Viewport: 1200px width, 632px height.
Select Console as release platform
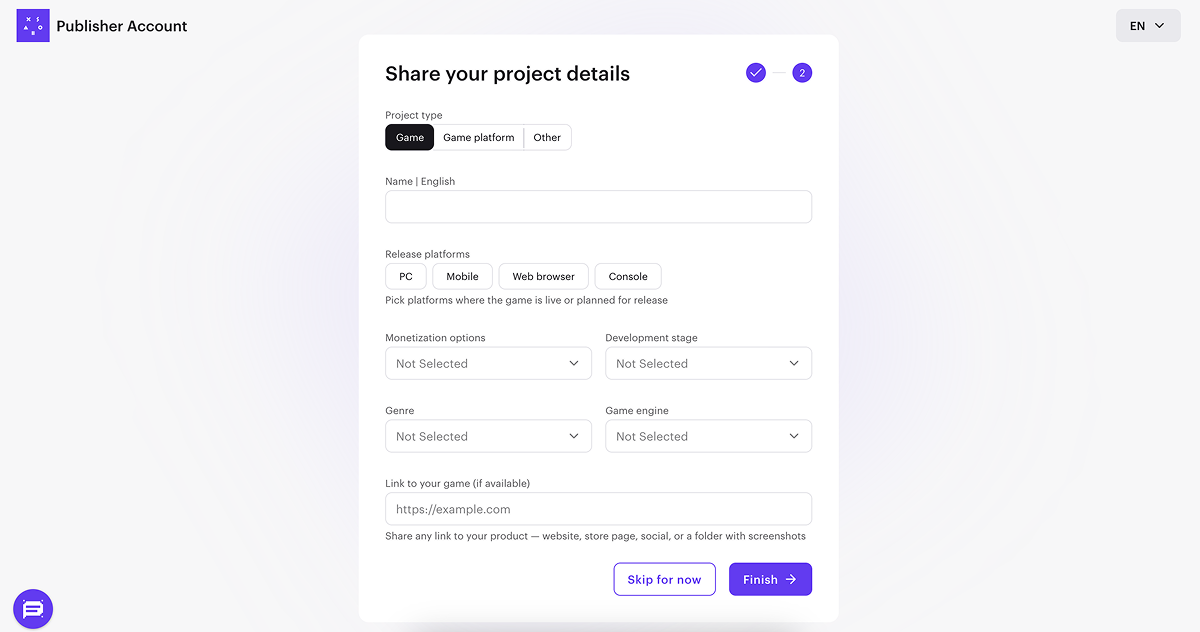(x=628, y=277)
